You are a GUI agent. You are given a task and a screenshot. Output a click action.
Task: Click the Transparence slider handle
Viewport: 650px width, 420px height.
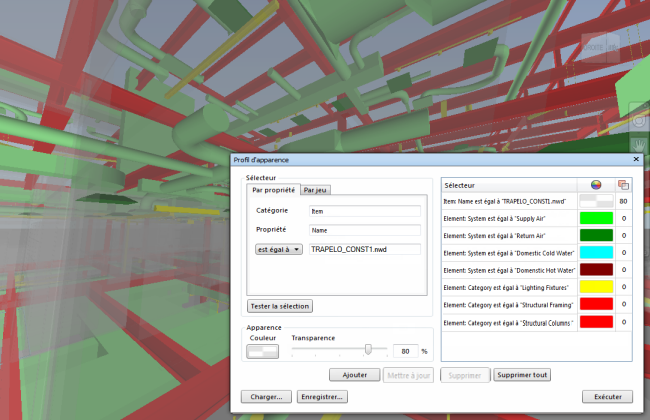click(368, 349)
